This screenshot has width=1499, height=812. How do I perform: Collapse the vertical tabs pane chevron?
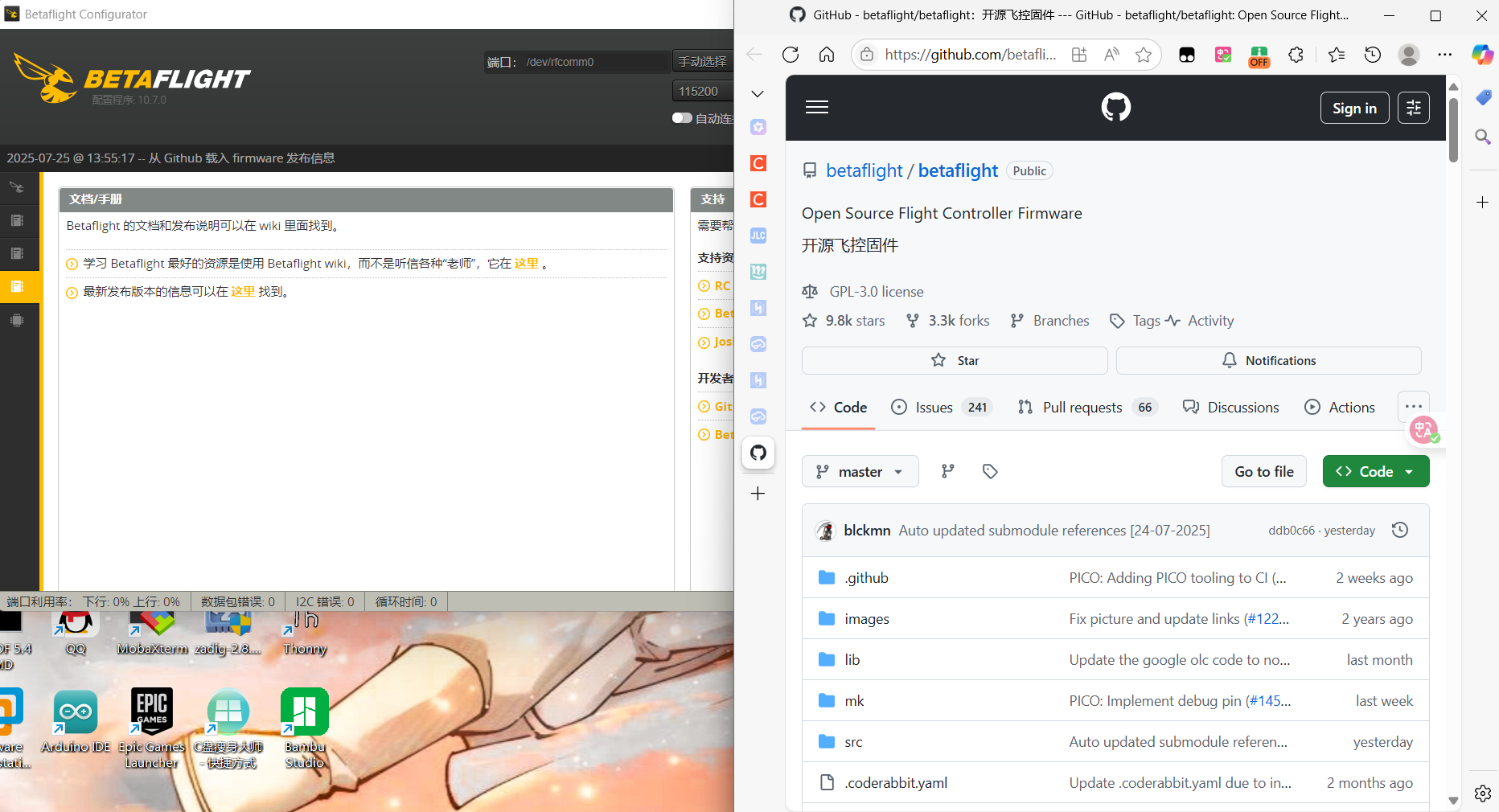point(758,94)
